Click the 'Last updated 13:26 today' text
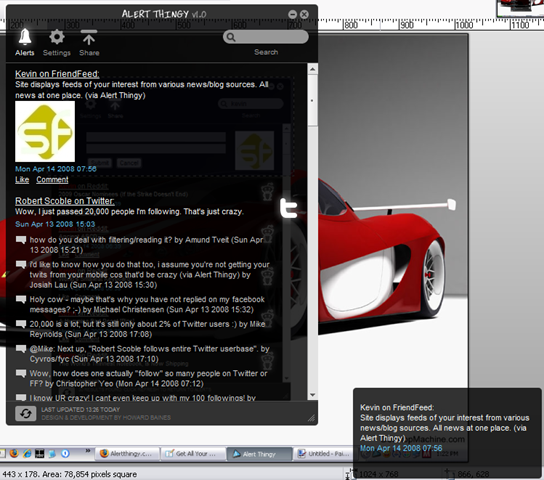Image resolution: width=544 pixels, height=480 pixels. click(x=80, y=410)
